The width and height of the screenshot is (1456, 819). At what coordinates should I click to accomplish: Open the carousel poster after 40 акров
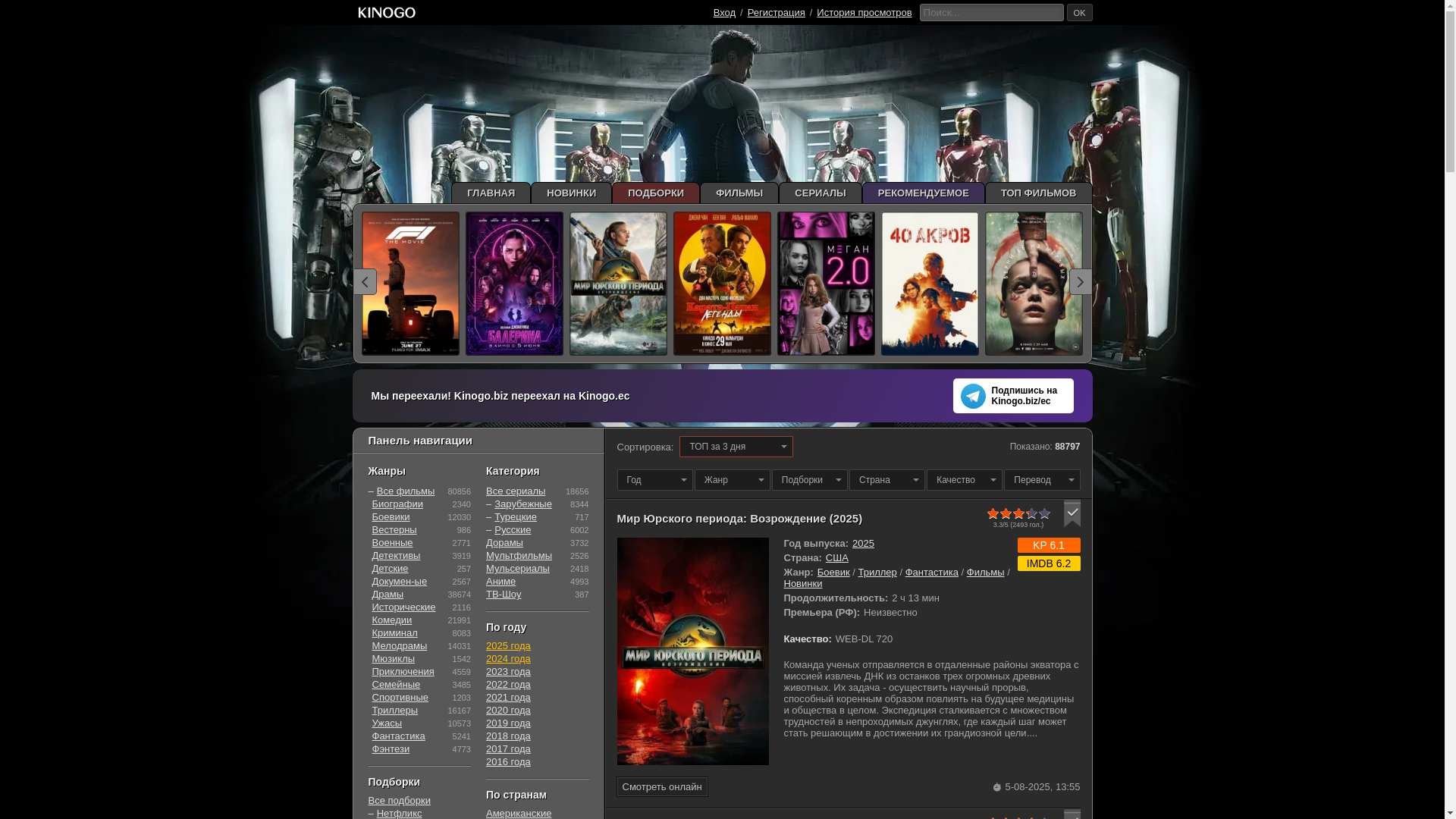coord(1034,284)
